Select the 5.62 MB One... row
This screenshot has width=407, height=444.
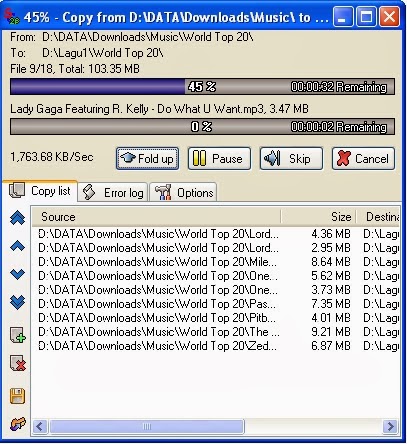tap(216, 276)
